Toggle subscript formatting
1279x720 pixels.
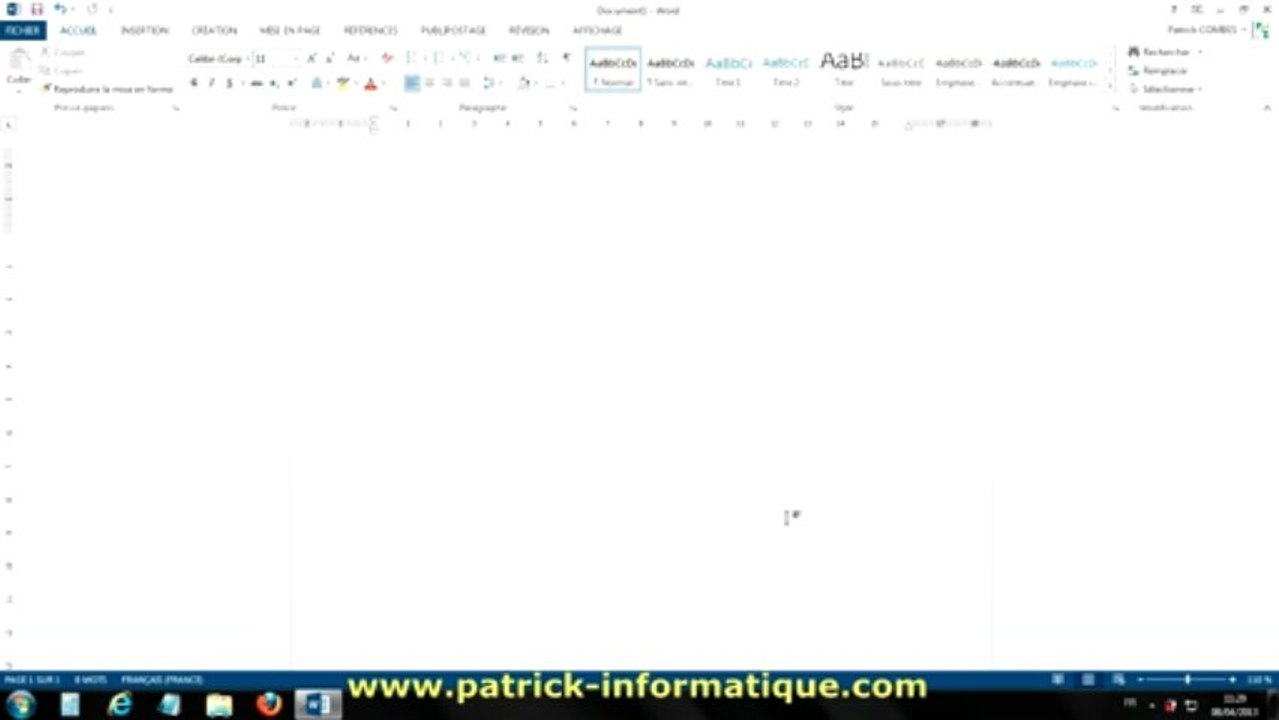tap(274, 83)
